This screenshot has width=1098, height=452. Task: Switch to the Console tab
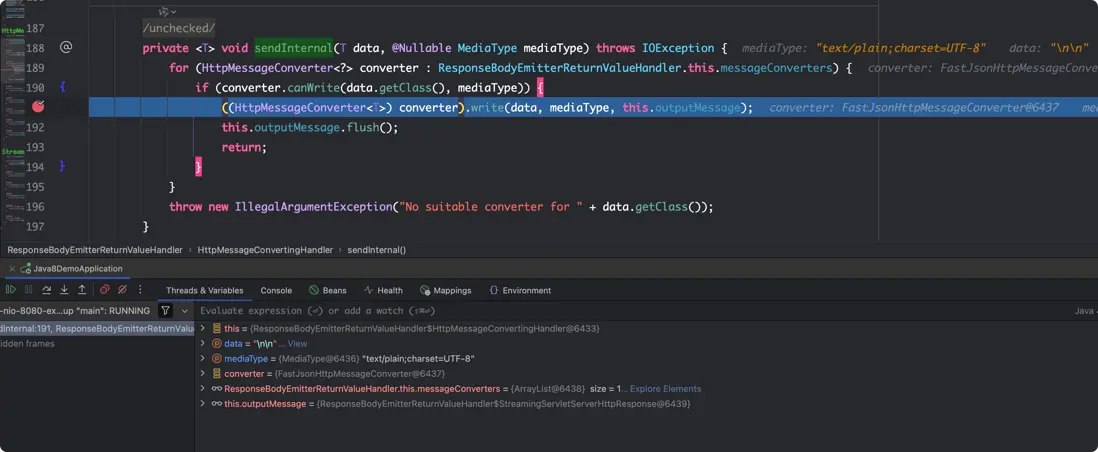point(276,290)
